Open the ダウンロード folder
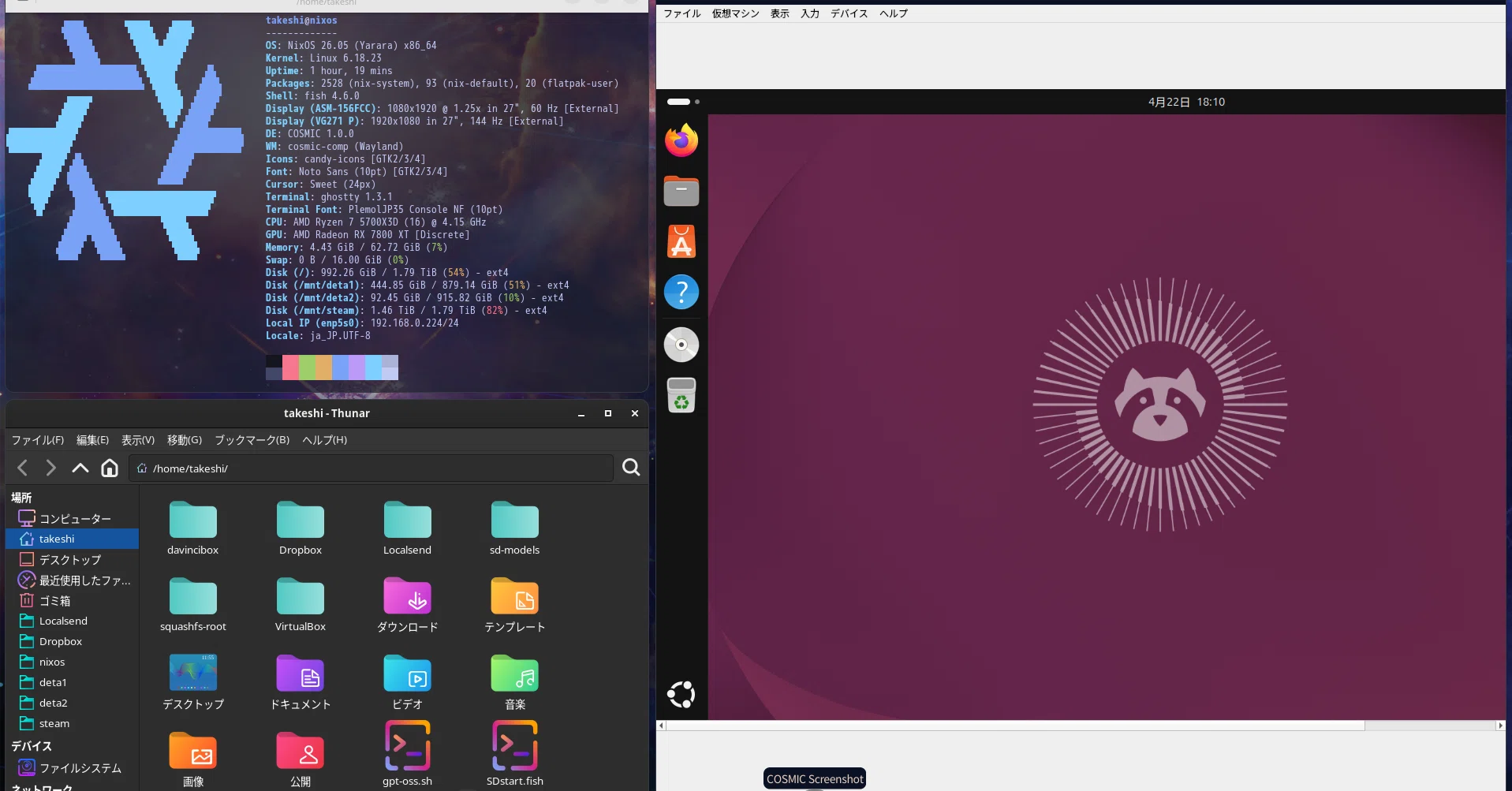 [x=408, y=605]
